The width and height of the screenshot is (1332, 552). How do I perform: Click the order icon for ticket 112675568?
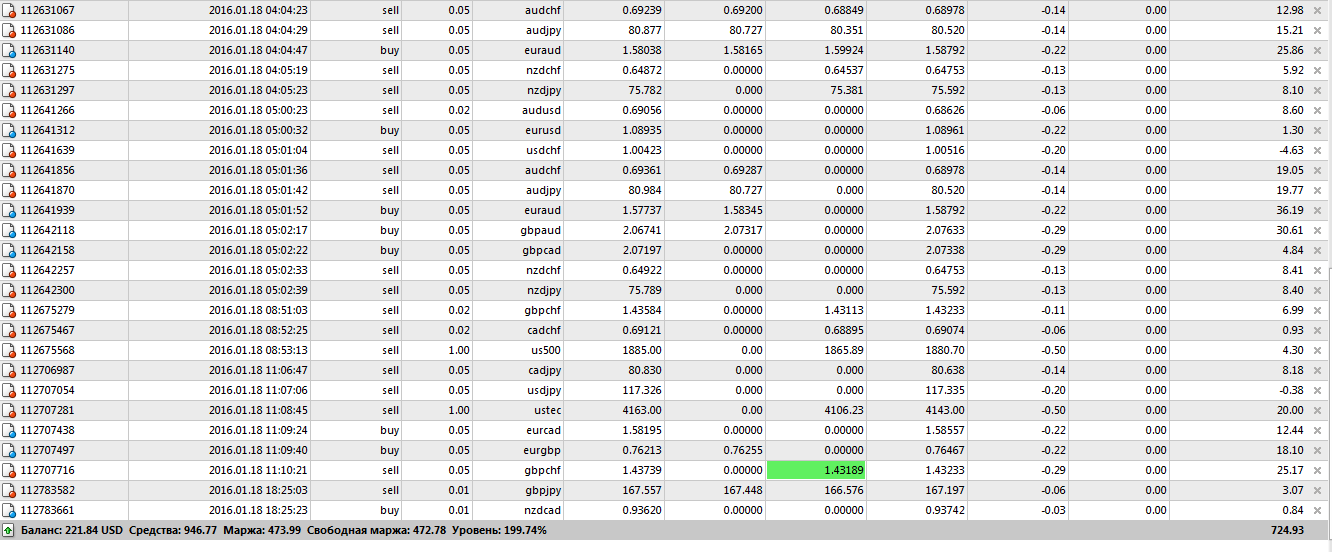pyautogui.click(x=9, y=350)
